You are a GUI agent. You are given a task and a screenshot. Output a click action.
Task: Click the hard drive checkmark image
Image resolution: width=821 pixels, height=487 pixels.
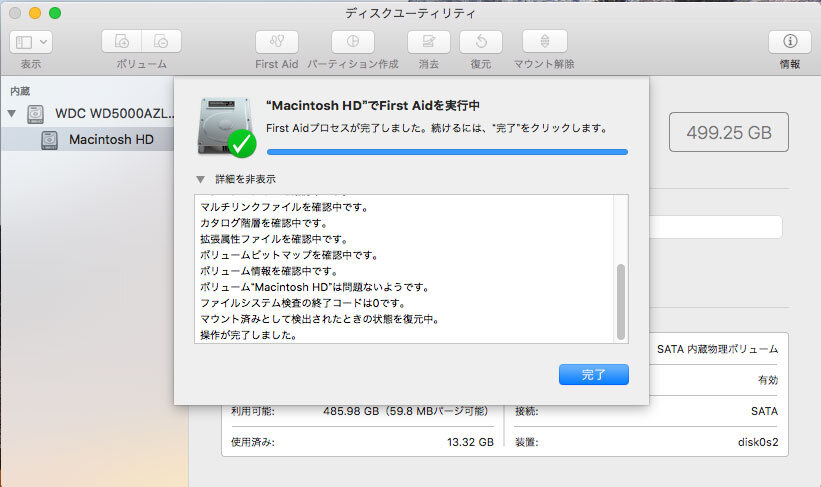(x=227, y=127)
